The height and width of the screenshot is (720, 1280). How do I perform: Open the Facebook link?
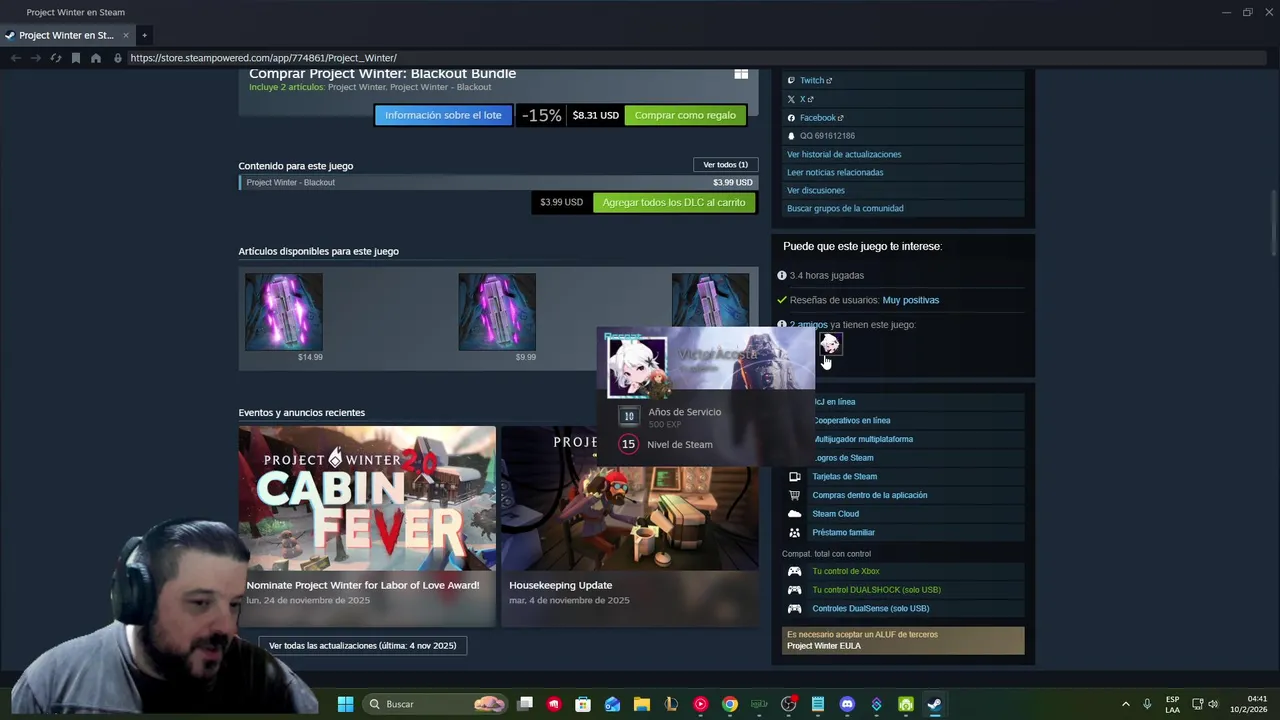(x=821, y=118)
